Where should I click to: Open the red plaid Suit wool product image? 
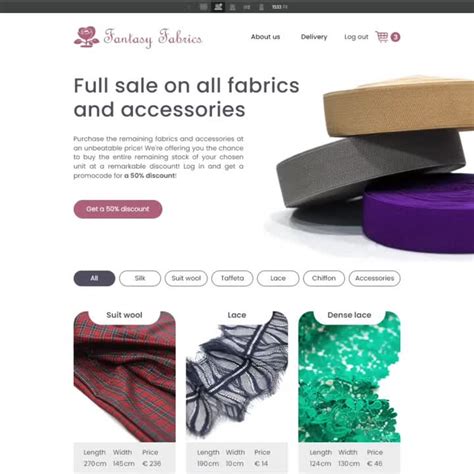(125, 380)
